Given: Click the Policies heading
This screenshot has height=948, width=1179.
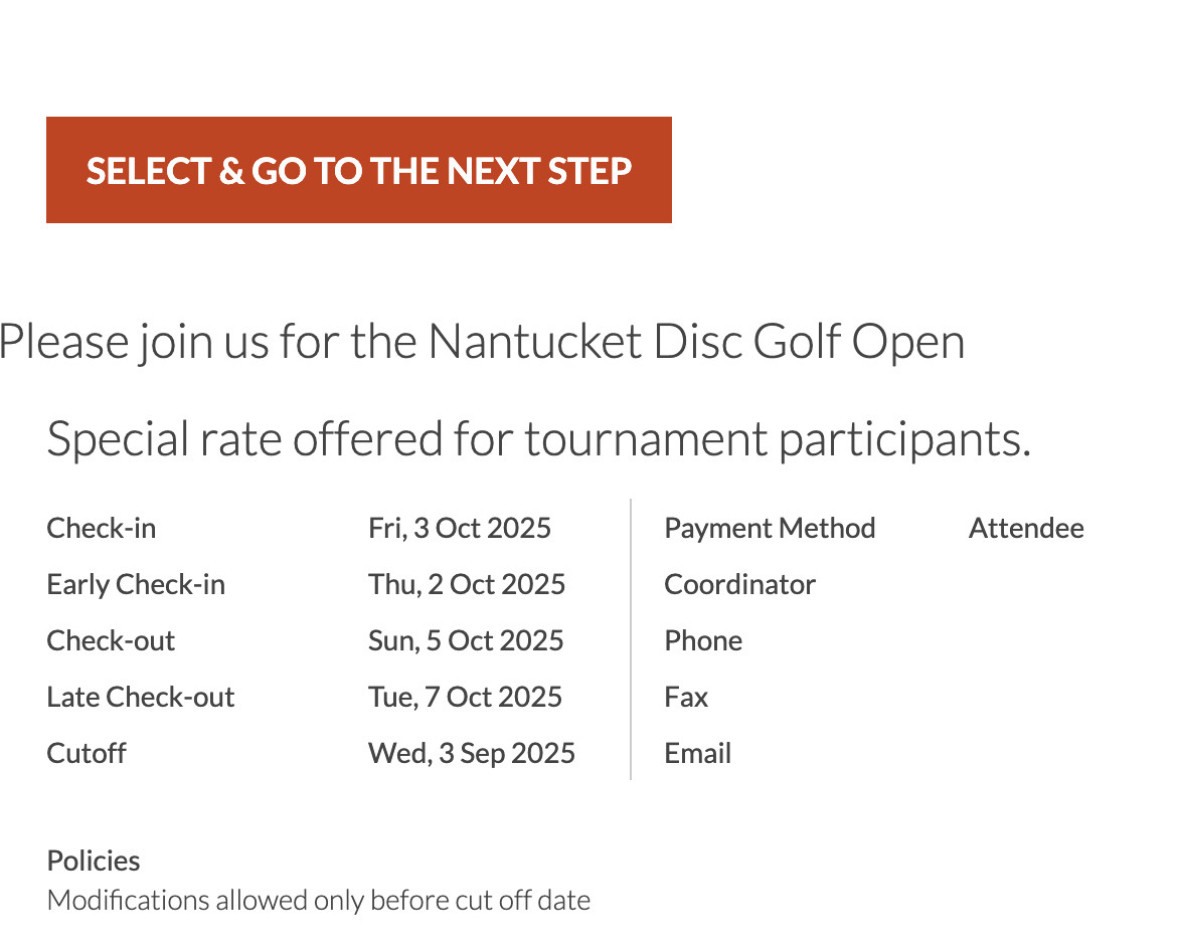Looking at the screenshot, I should [93, 861].
